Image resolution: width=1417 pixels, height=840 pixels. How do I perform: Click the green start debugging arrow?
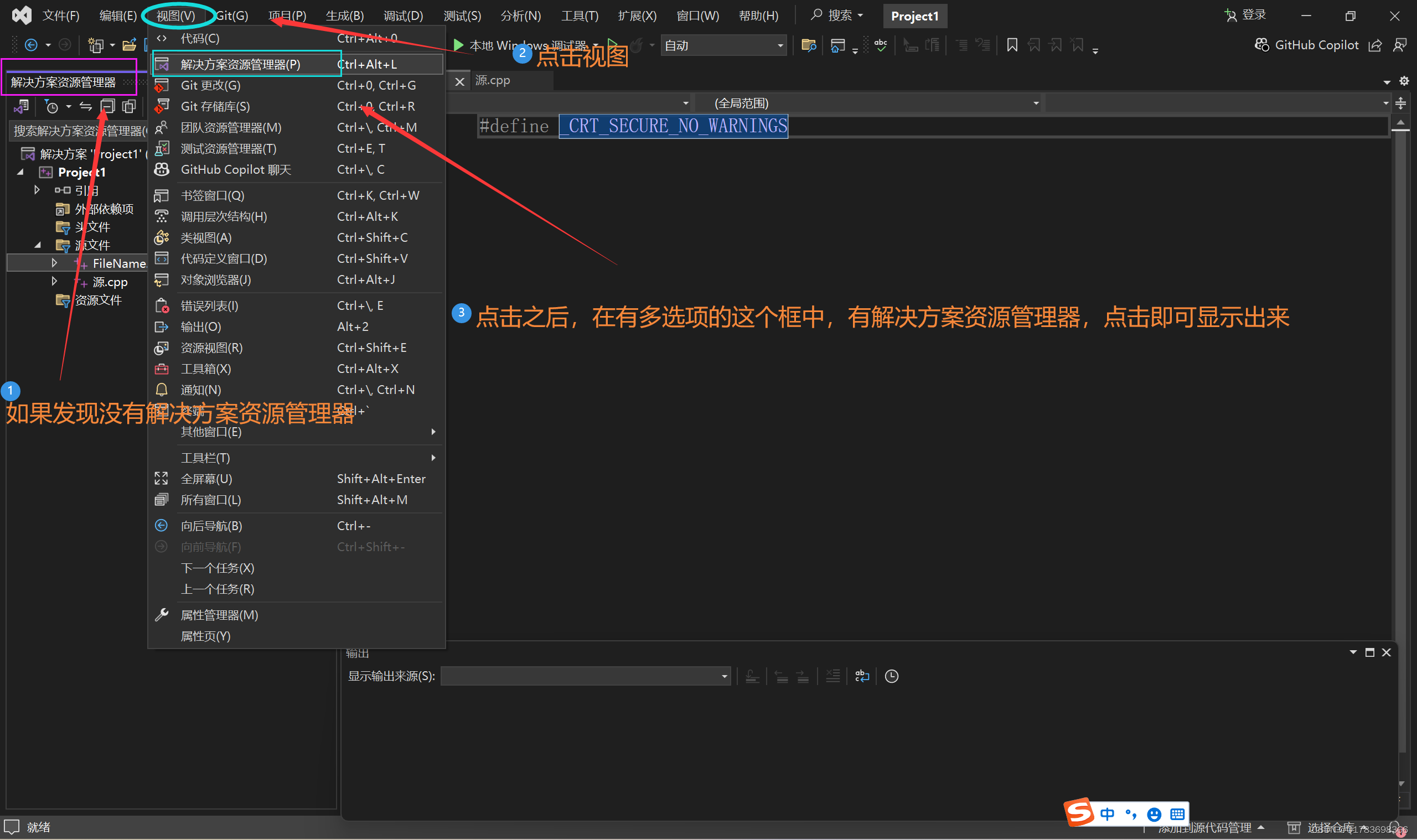[458, 45]
